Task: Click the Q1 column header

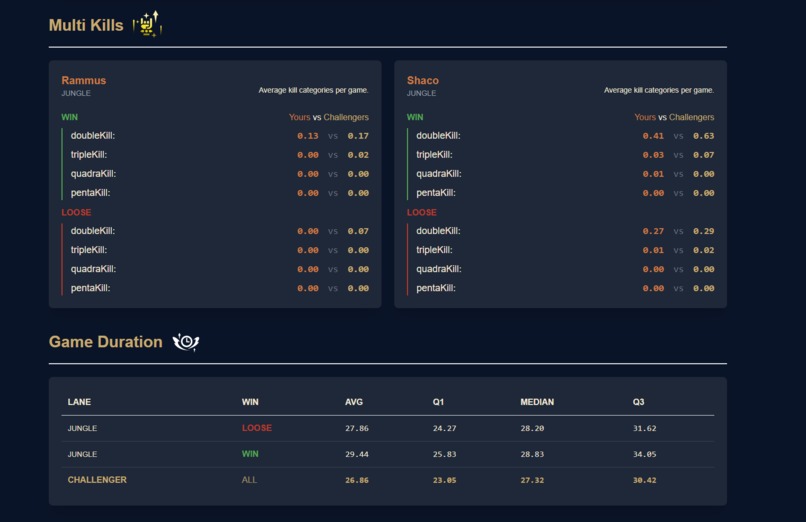Action: [438, 402]
